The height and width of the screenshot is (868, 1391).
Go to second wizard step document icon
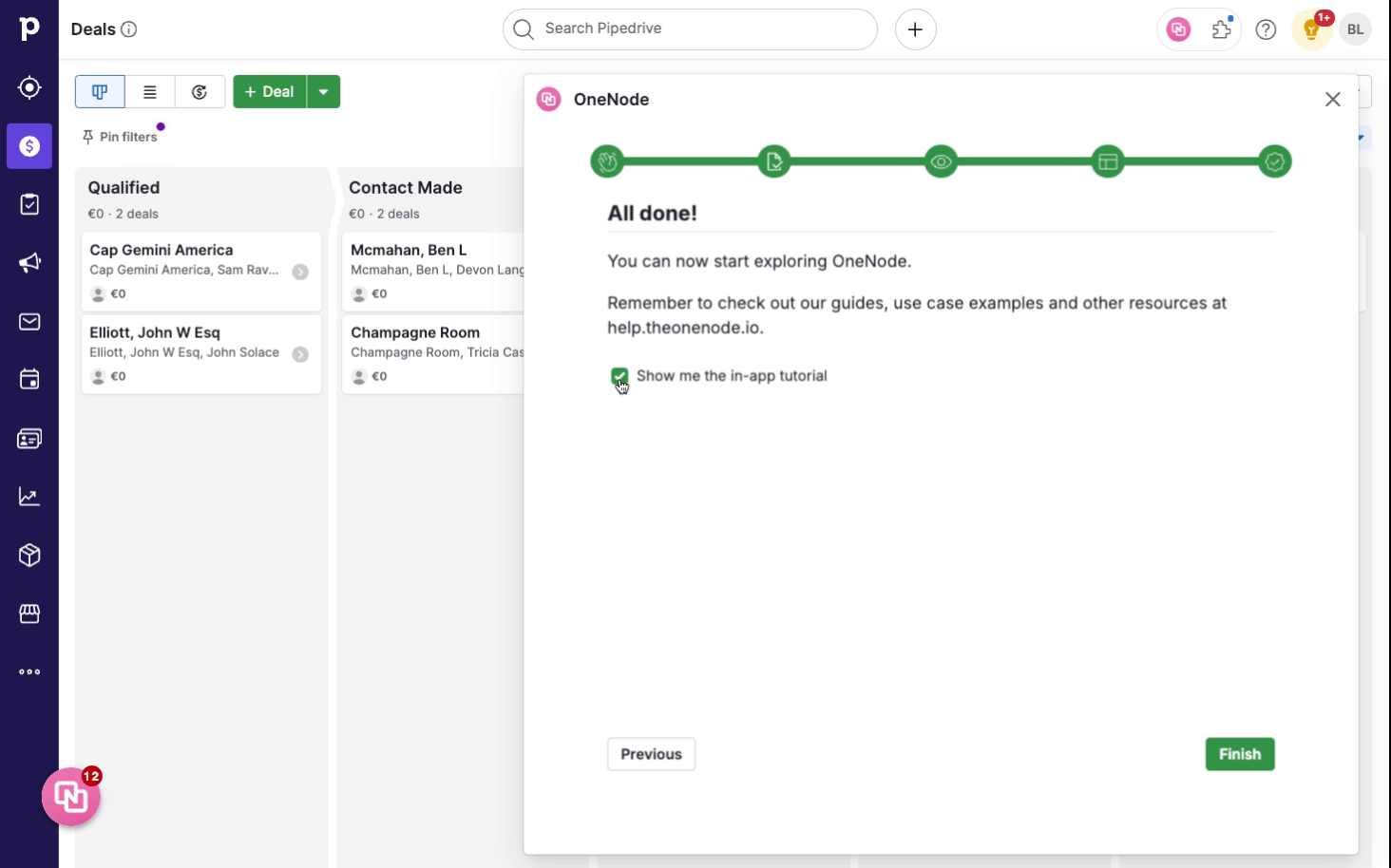774,161
